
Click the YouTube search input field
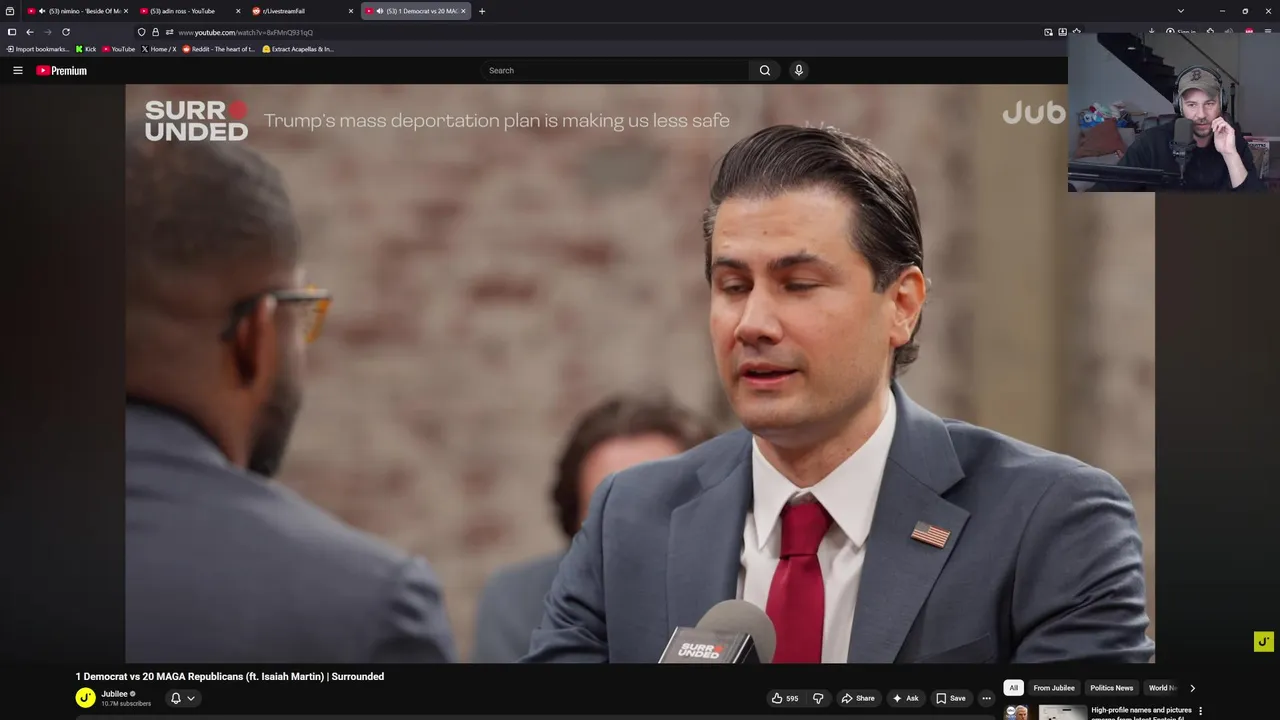click(x=614, y=70)
